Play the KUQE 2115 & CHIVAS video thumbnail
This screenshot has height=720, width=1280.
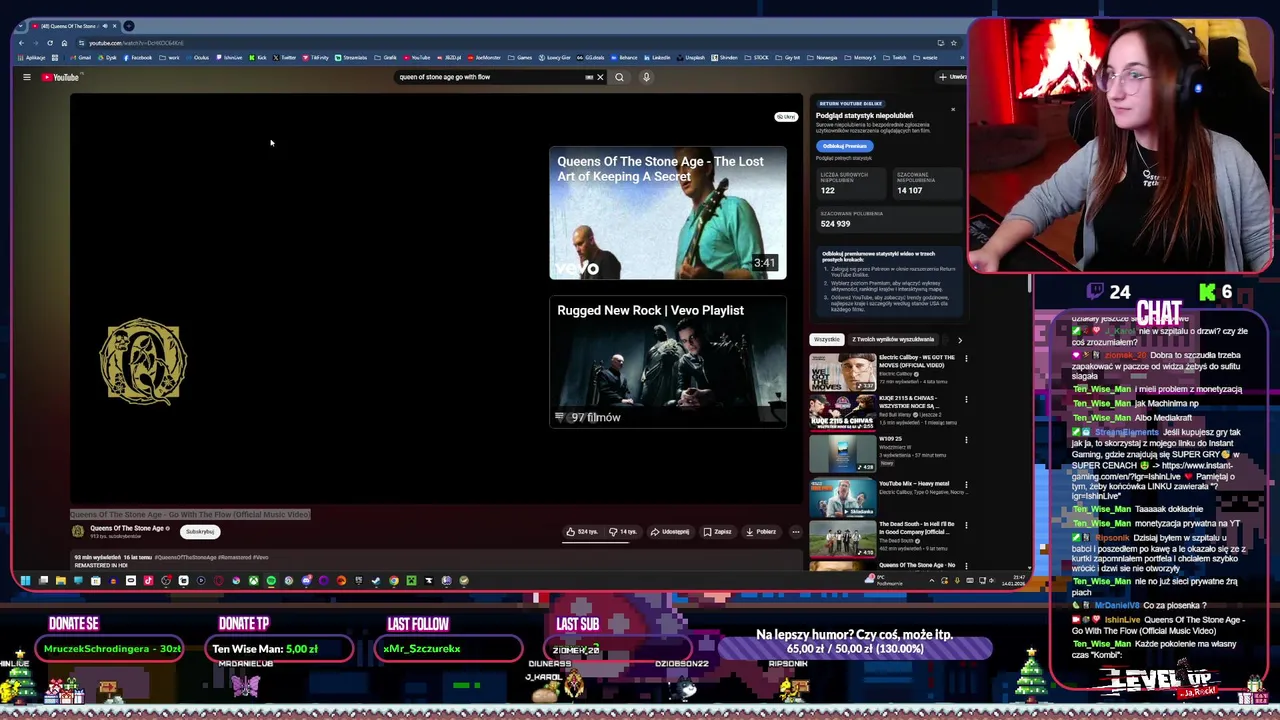click(842, 413)
